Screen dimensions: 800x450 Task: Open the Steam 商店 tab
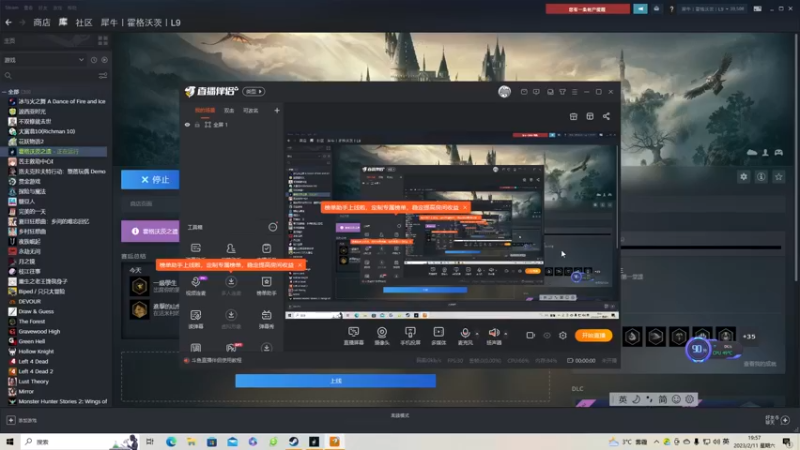click(x=42, y=22)
